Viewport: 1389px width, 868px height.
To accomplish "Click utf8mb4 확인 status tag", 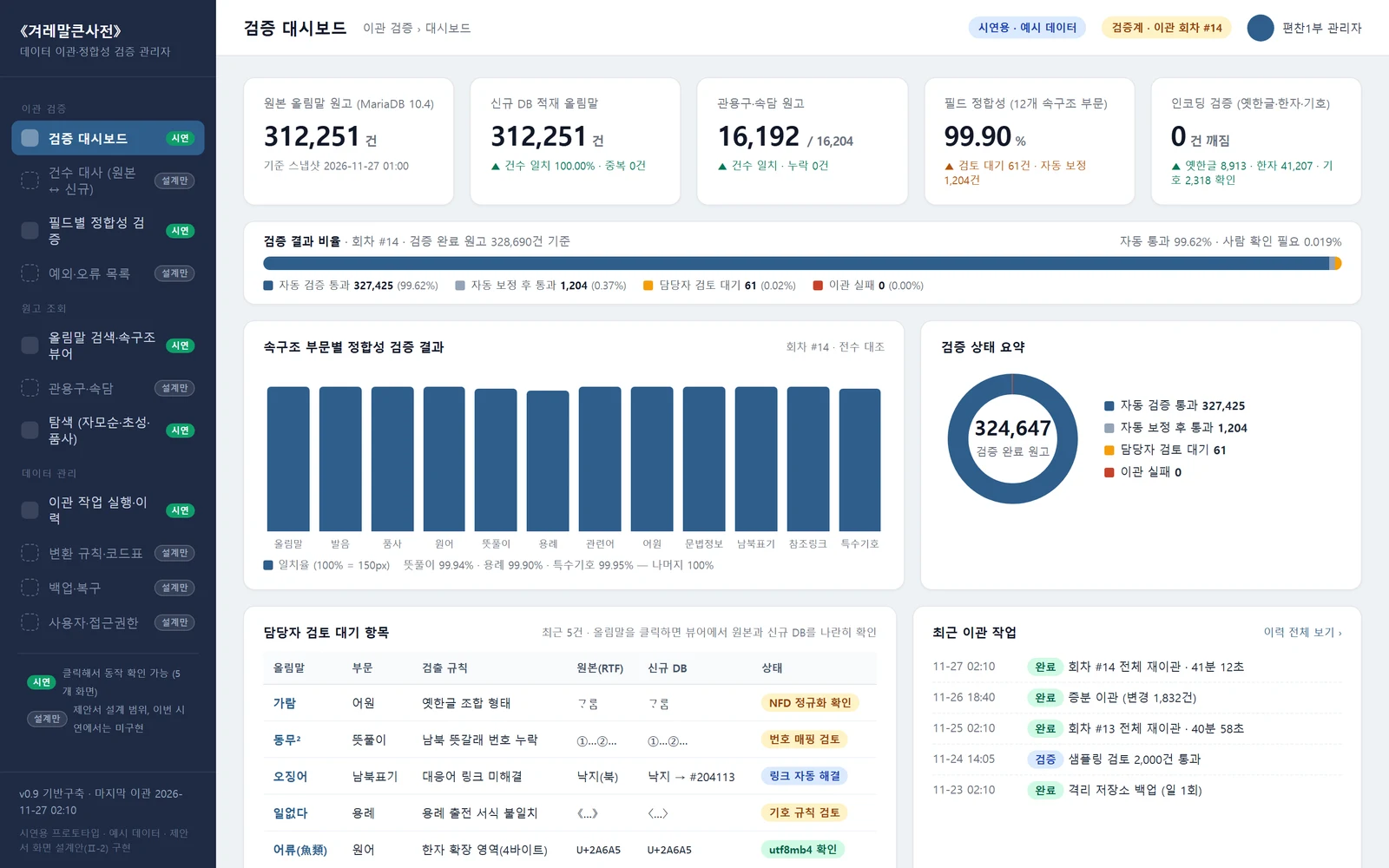I will pyautogui.click(x=803, y=850).
